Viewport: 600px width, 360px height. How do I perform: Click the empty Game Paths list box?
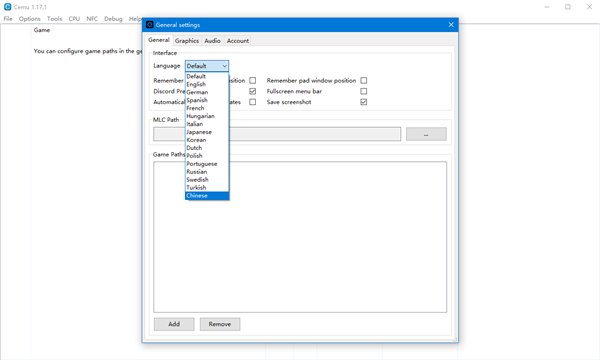(300, 237)
